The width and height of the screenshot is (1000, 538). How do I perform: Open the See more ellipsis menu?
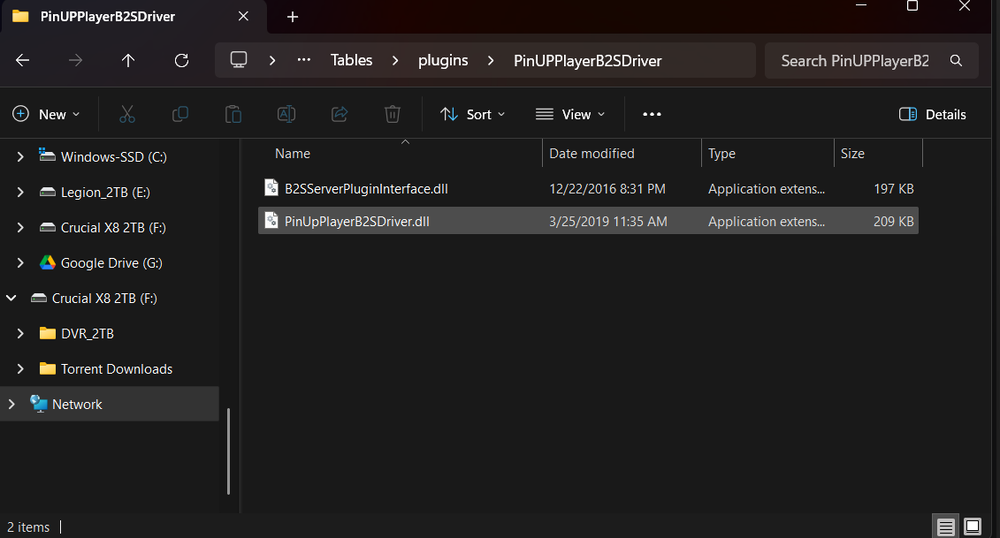[652, 114]
